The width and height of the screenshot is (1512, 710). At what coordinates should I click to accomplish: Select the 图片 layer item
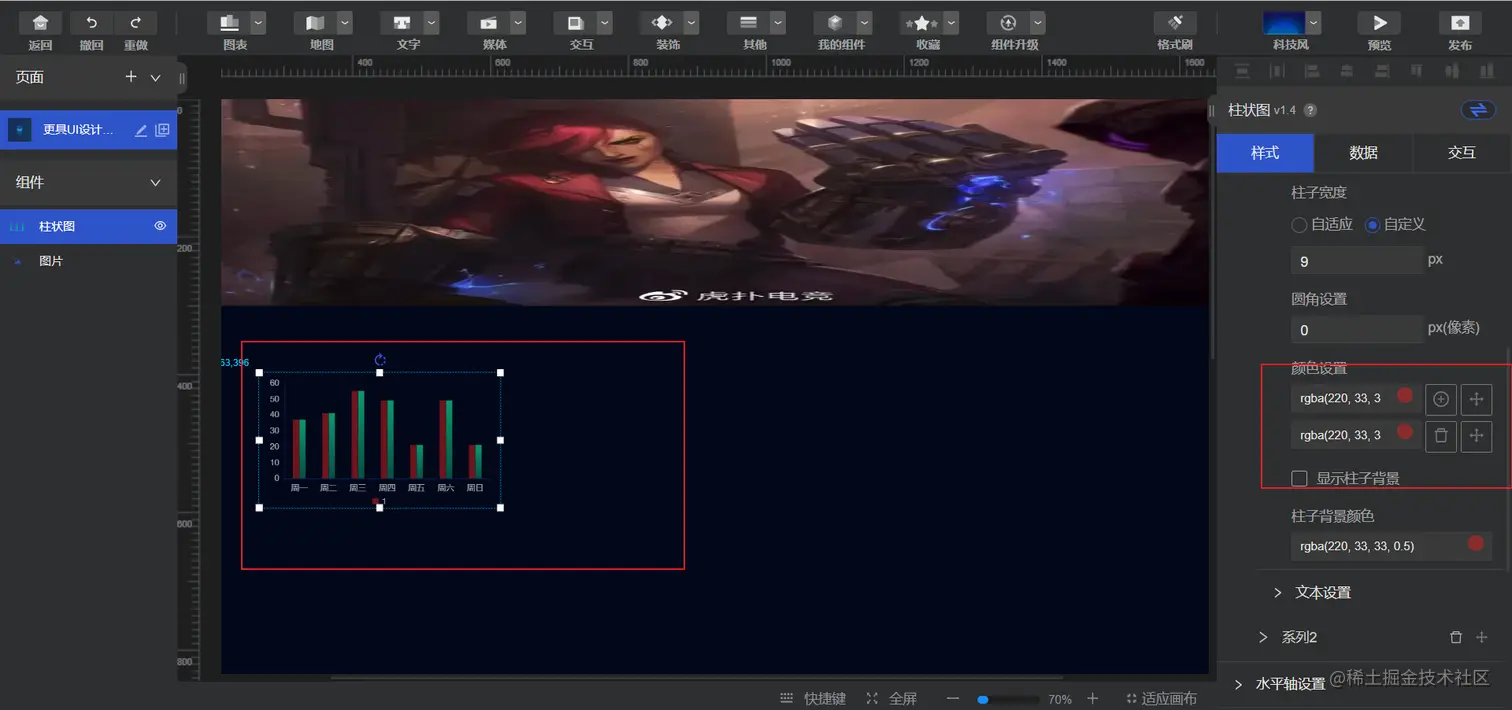[88, 261]
